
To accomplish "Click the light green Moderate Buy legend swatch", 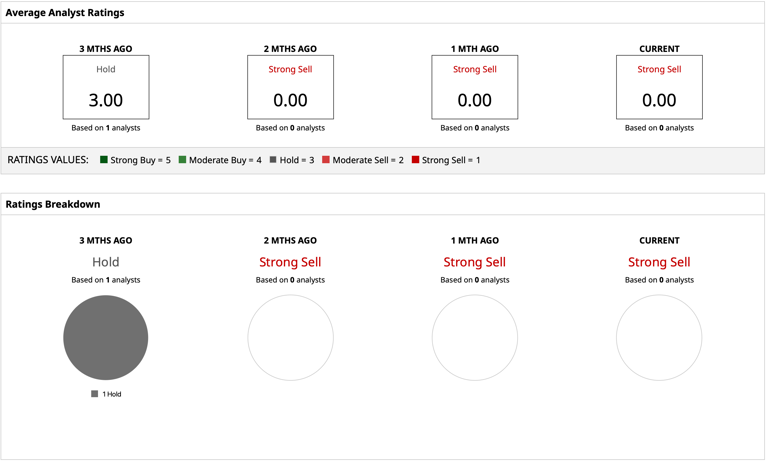I will (182, 160).
